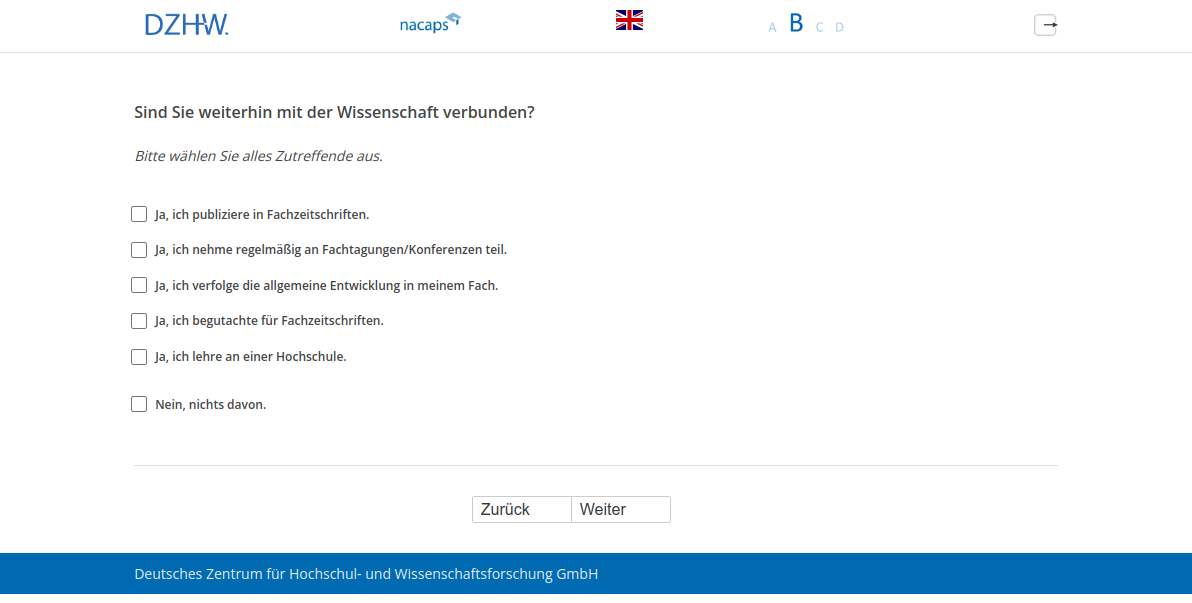The width and height of the screenshot is (1192, 603).
Task: Select smallest font size A
Action: 772,28
